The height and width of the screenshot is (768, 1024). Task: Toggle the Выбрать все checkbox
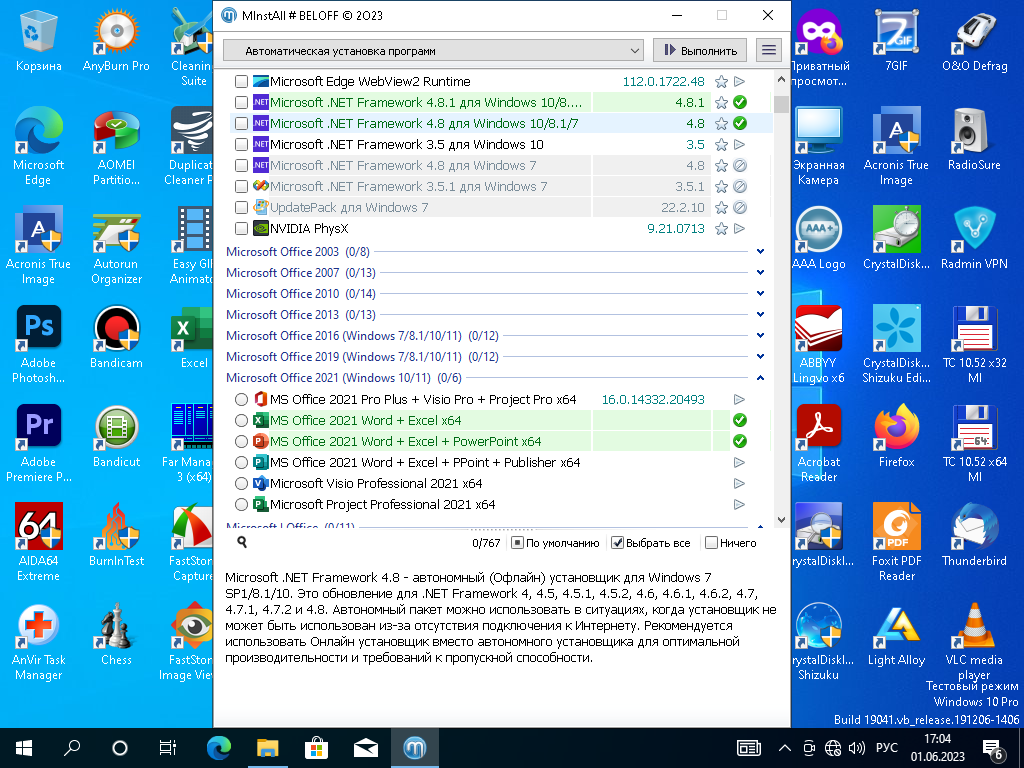(x=617, y=543)
